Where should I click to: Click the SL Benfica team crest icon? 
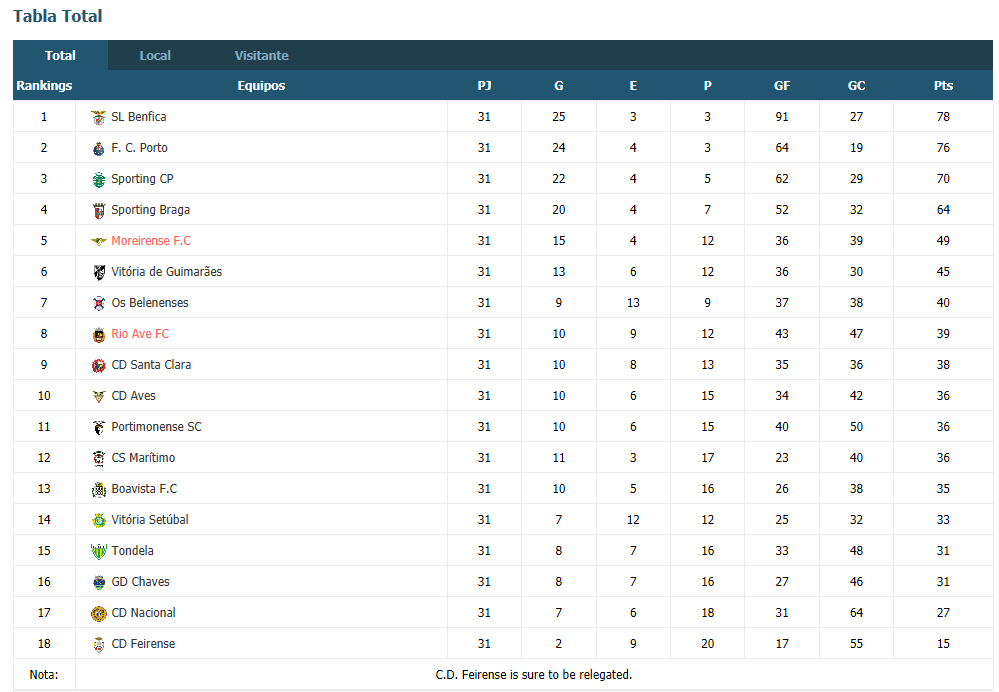[99, 117]
